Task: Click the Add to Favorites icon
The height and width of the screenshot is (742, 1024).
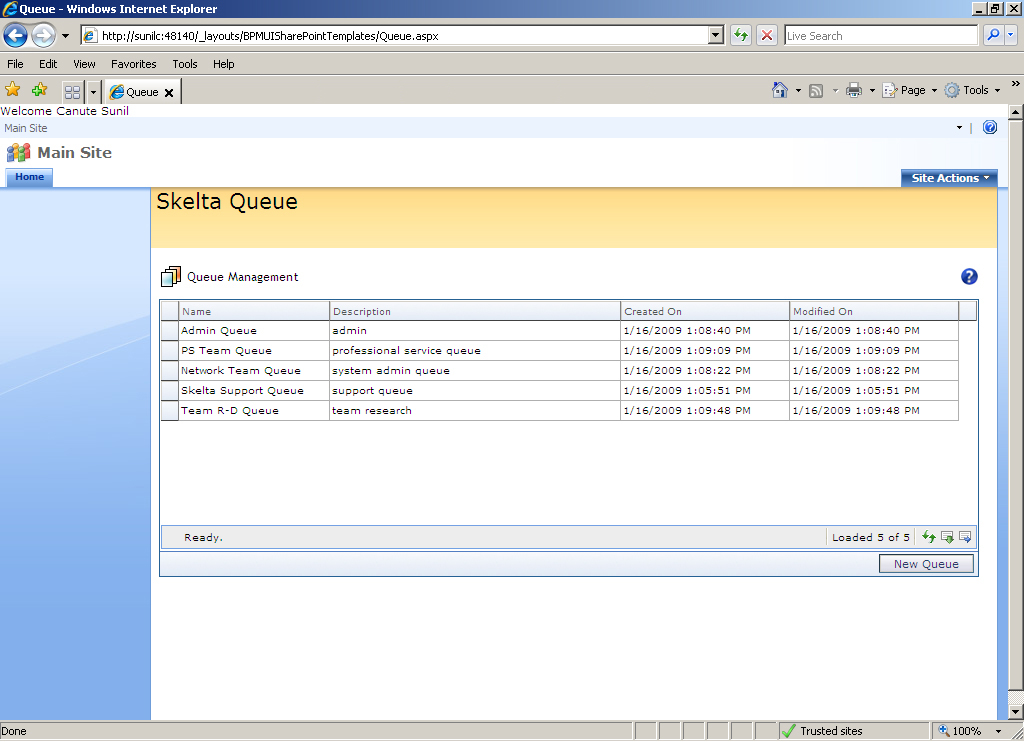Action: point(39,90)
